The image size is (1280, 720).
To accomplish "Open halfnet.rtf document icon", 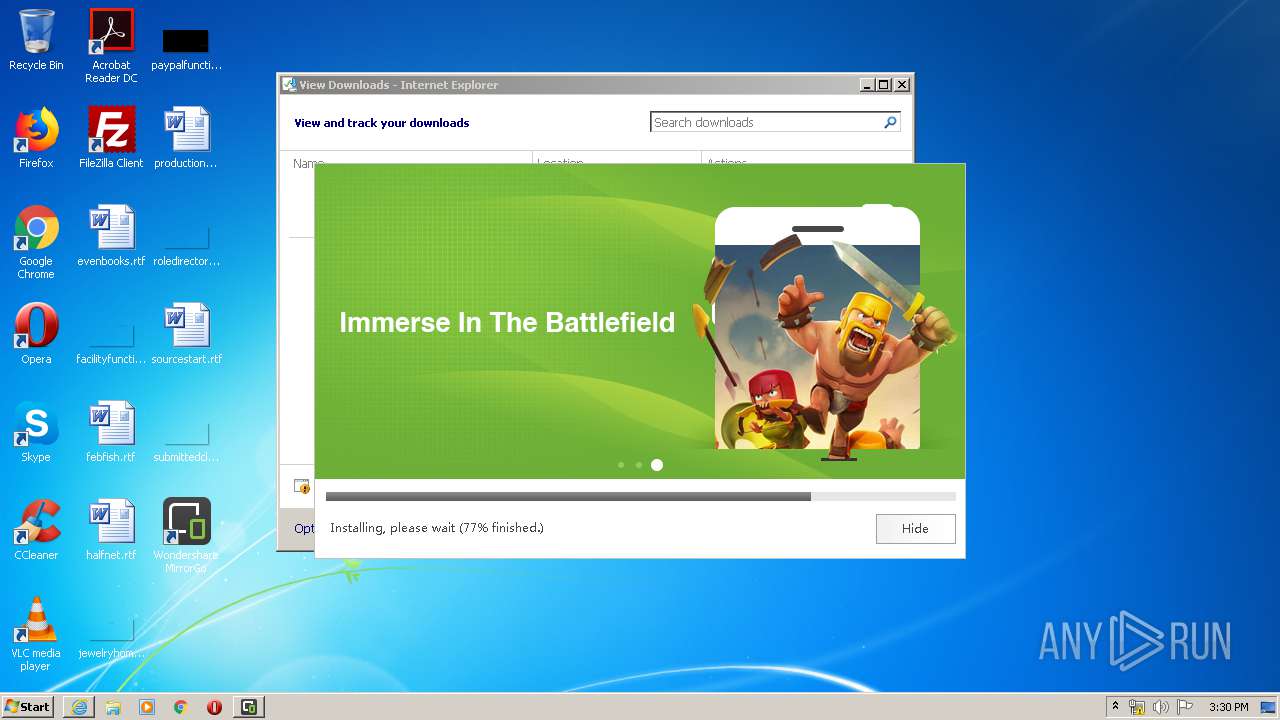I will coord(111,530).
